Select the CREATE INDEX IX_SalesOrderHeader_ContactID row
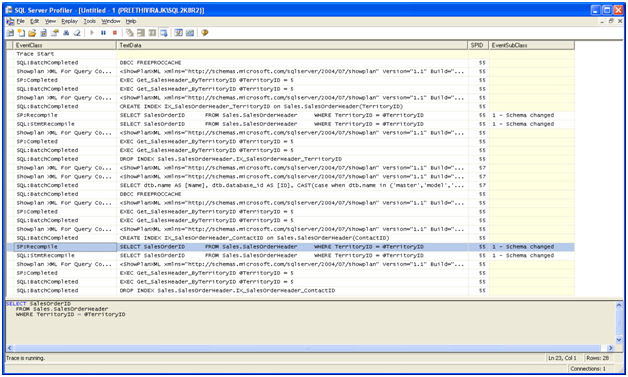This screenshot has height=377, width=628. tap(291, 238)
